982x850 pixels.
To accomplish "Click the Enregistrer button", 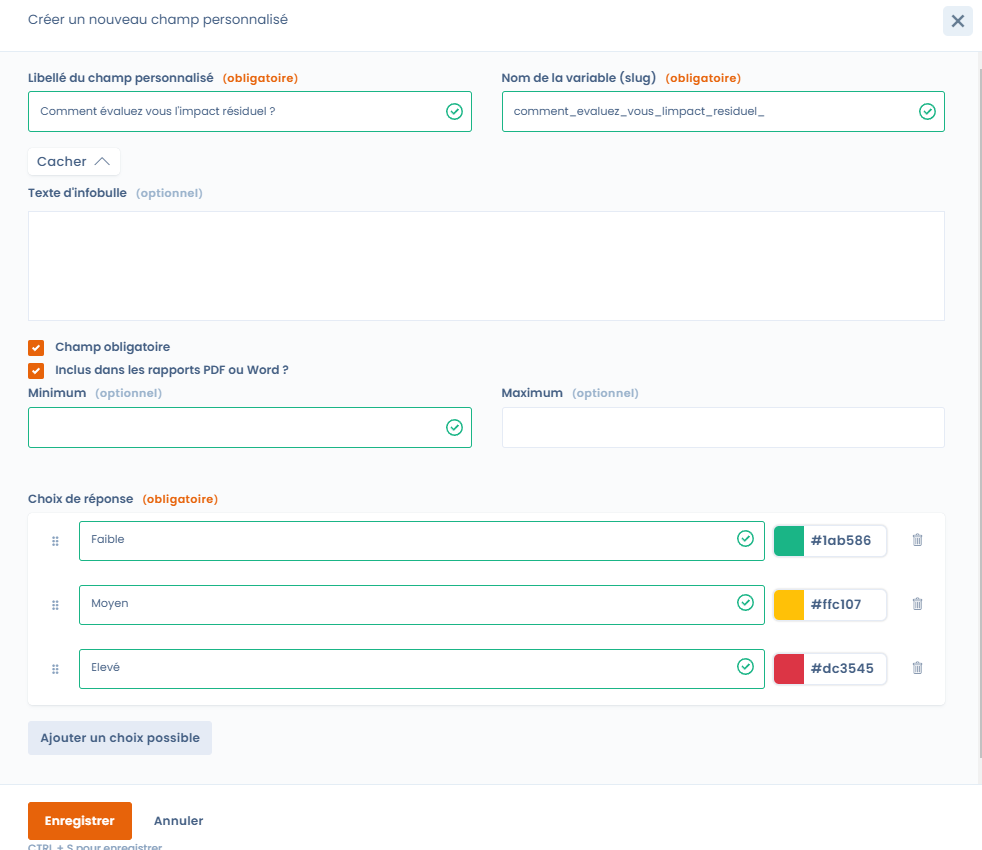I will [79, 821].
